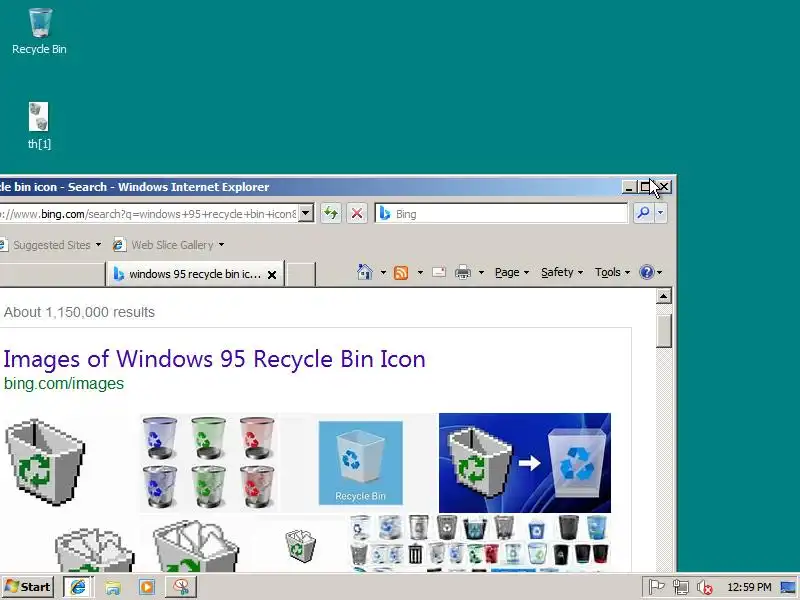
Task: Click the Read Mail envelope icon
Action: tap(439, 272)
